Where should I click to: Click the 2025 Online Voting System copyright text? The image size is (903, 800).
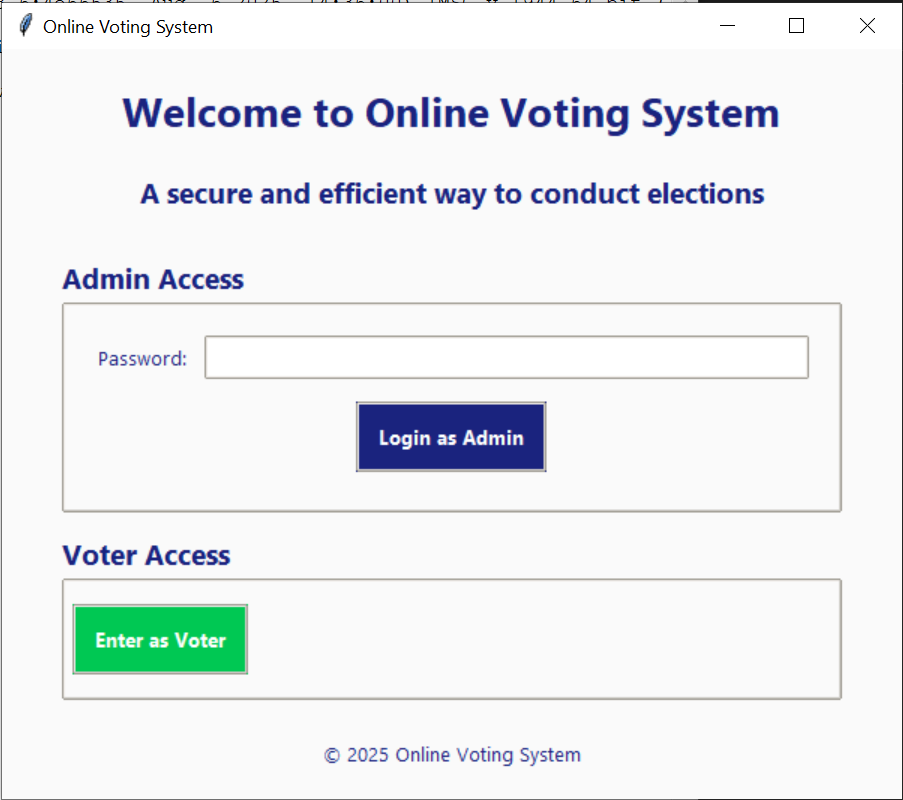pos(451,755)
